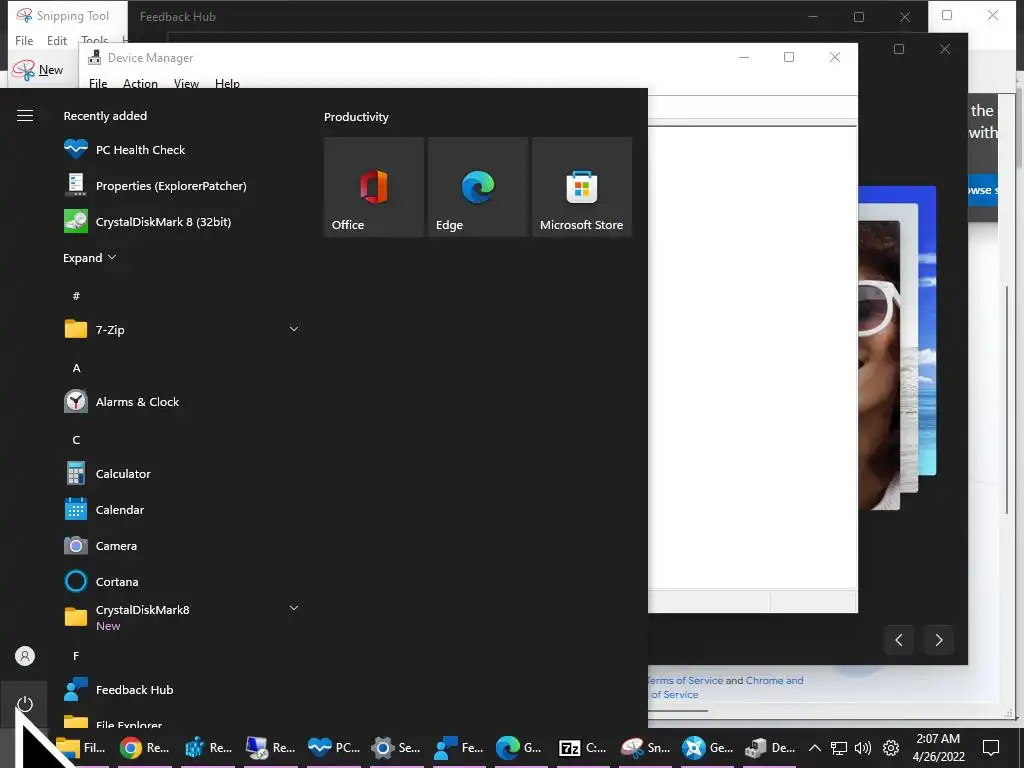Open Help menu in Device Manager
The width and height of the screenshot is (1024, 768).
pos(227,83)
